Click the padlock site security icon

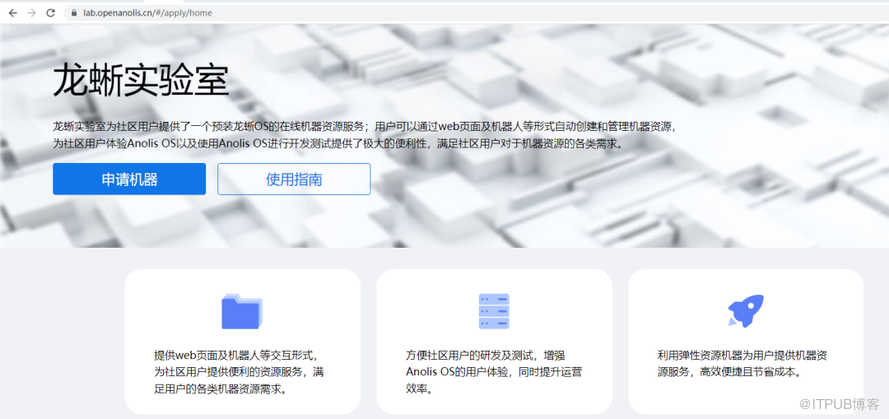pos(73,13)
